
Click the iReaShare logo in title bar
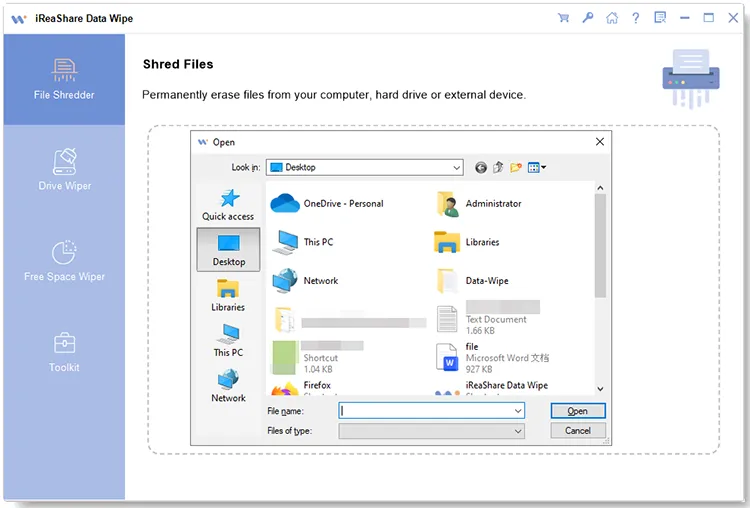pyautogui.click(x=19, y=19)
